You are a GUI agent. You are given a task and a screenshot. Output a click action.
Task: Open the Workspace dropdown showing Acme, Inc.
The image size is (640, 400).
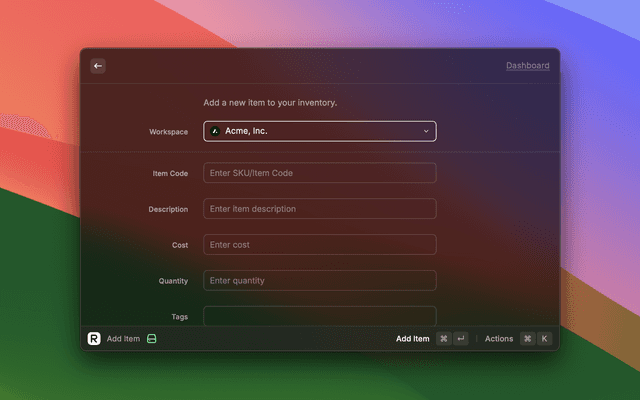pyautogui.click(x=319, y=131)
